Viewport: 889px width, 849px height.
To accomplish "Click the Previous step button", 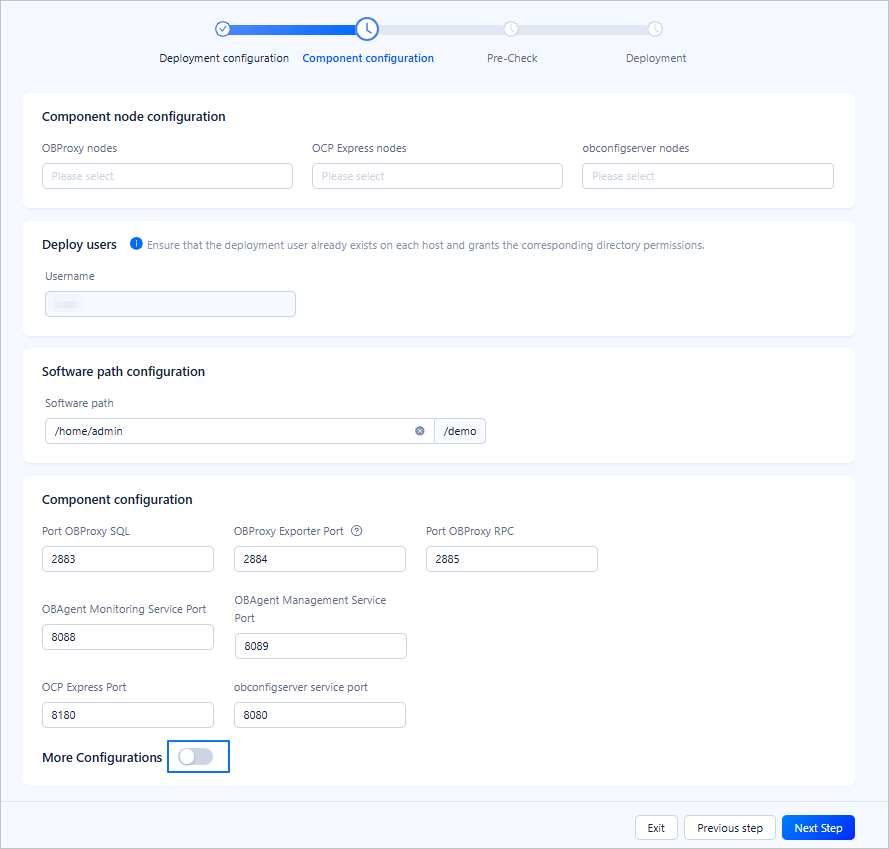I will click(x=729, y=828).
